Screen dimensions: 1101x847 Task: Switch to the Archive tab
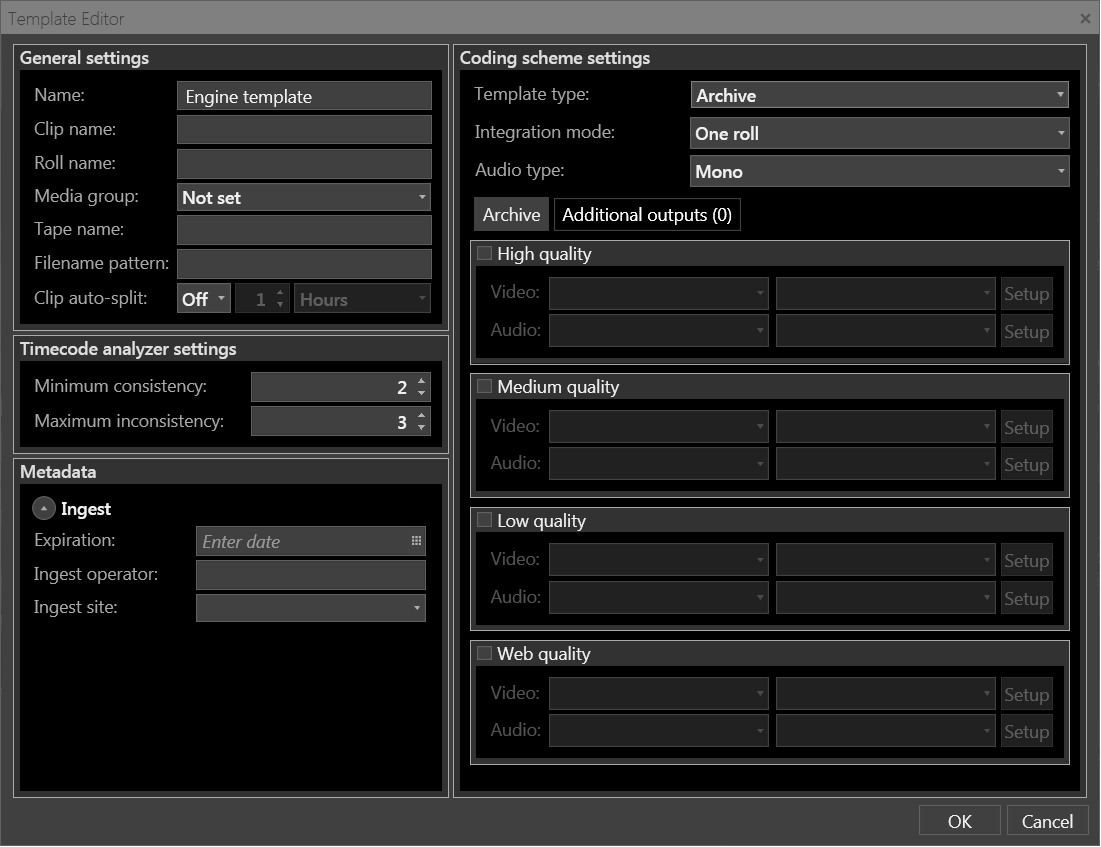coord(511,215)
